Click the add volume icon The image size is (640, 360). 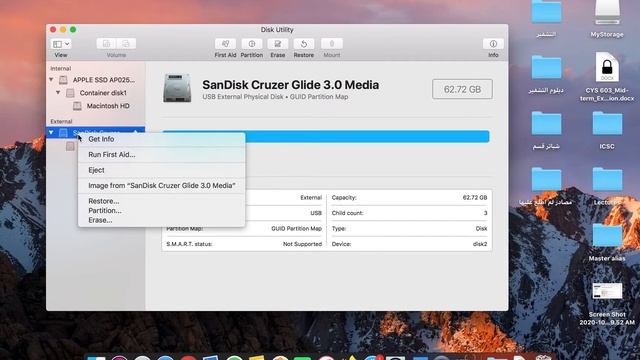pos(107,44)
